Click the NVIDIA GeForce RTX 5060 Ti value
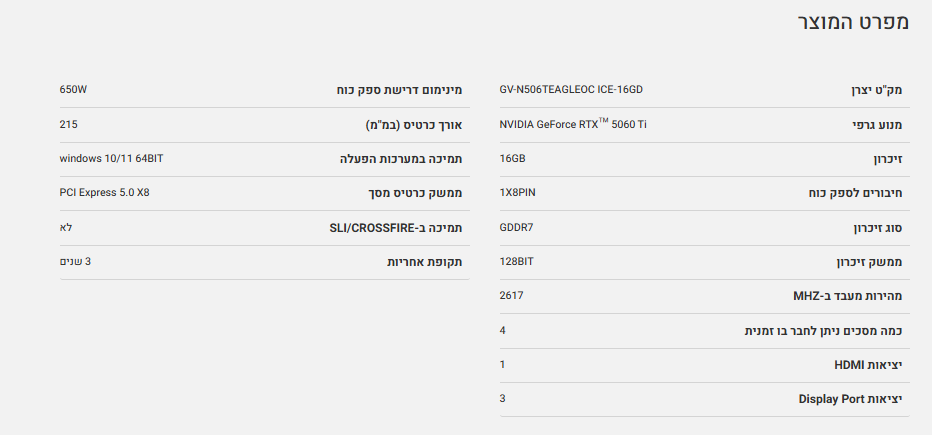This screenshot has height=435, width=932. pos(573,125)
